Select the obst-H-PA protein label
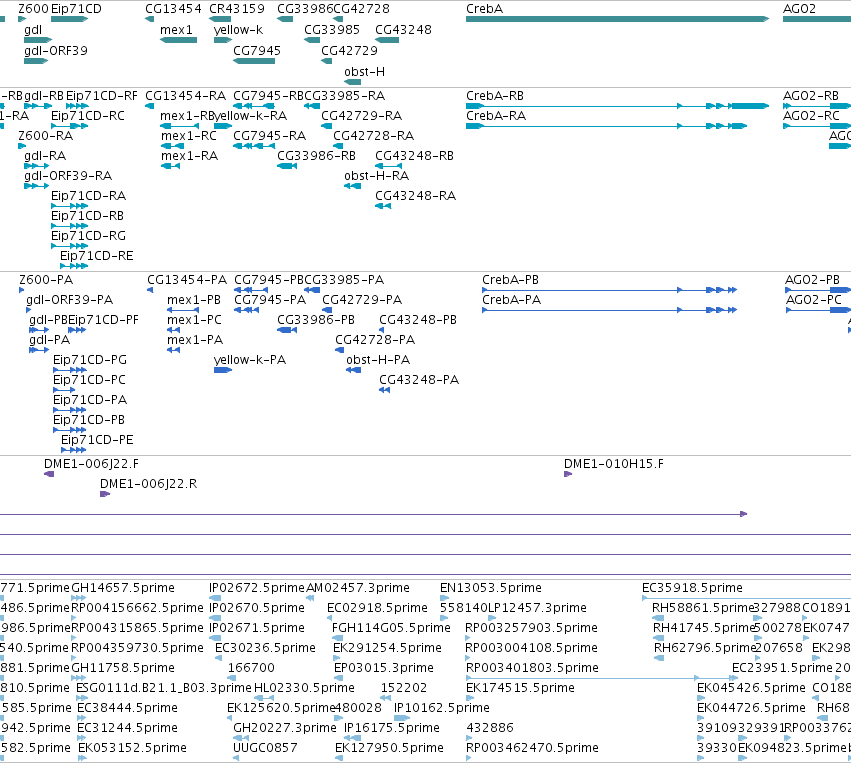Viewport: 851px width, 763px height. (378, 360)
